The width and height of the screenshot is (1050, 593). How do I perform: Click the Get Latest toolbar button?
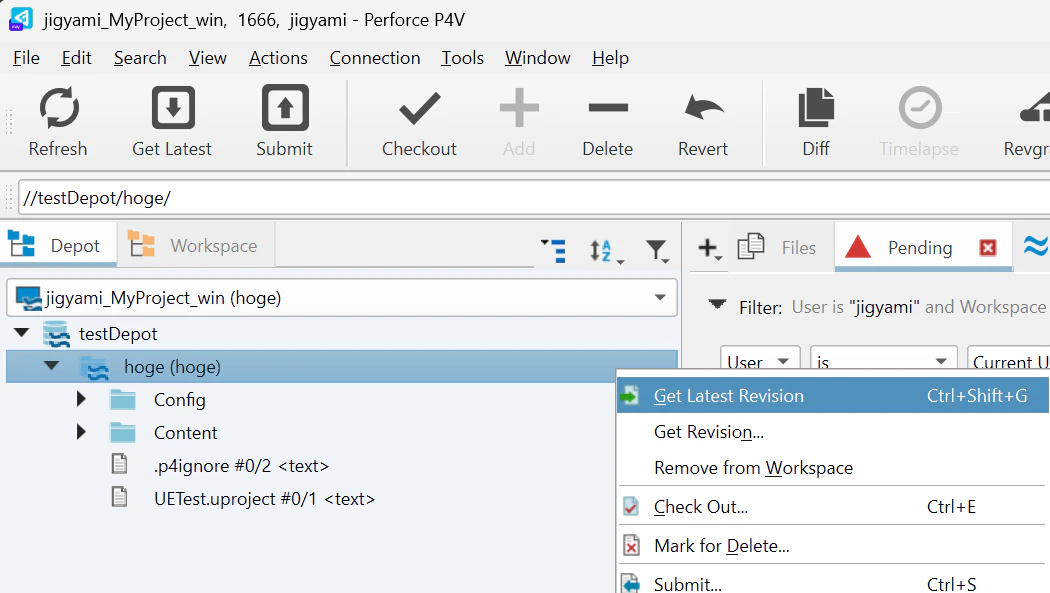coord(172,122)
